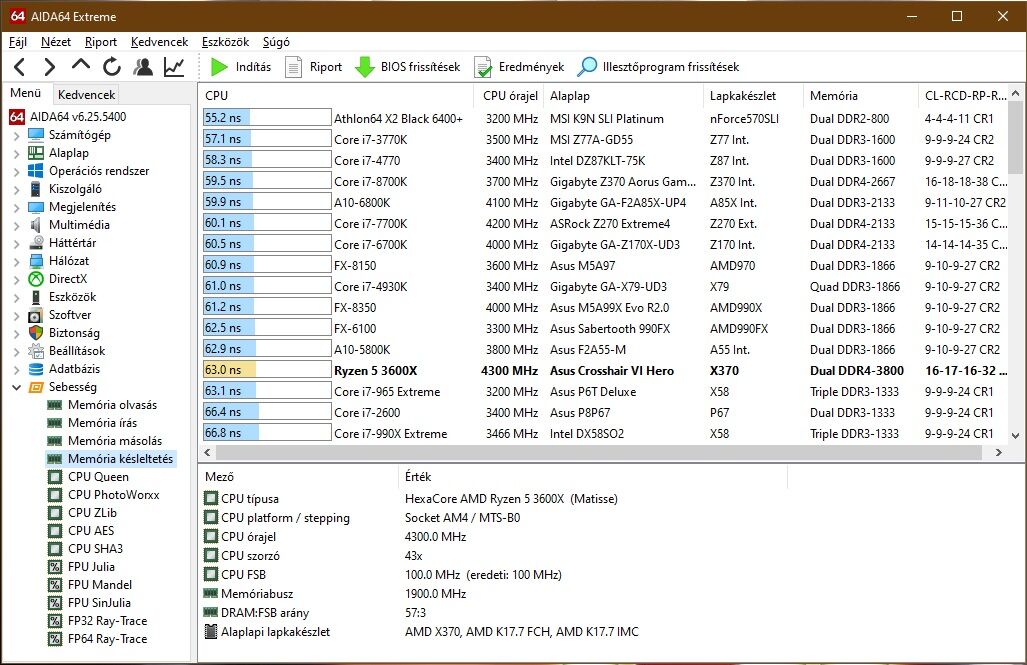Select the Beállítások gears icon

36,351
